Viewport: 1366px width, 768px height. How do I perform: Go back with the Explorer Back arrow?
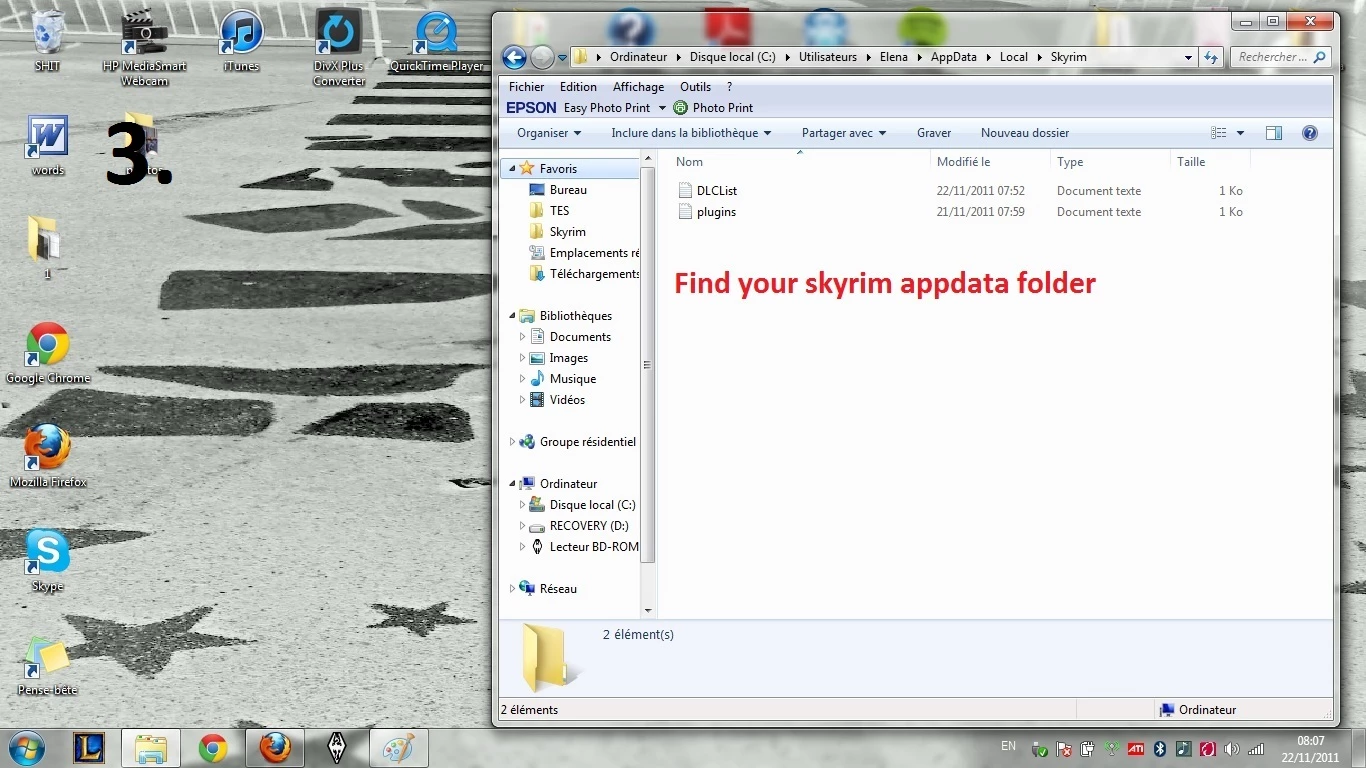(514, 57)
